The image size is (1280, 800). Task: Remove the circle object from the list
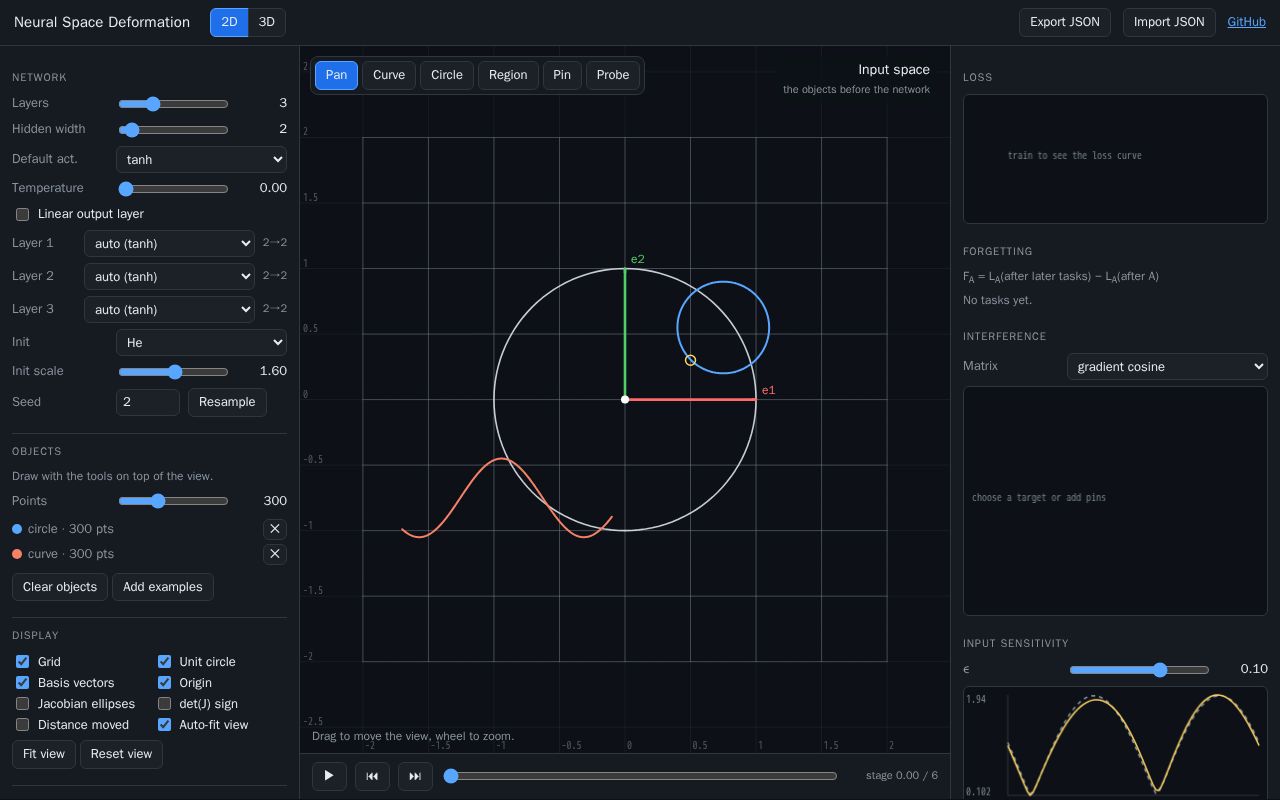(275, 529)
